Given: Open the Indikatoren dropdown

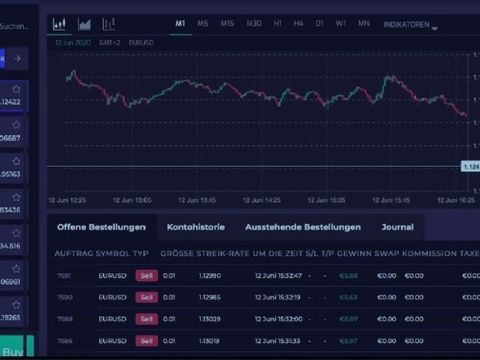Looking at the screenshot, I should point(410,25).
